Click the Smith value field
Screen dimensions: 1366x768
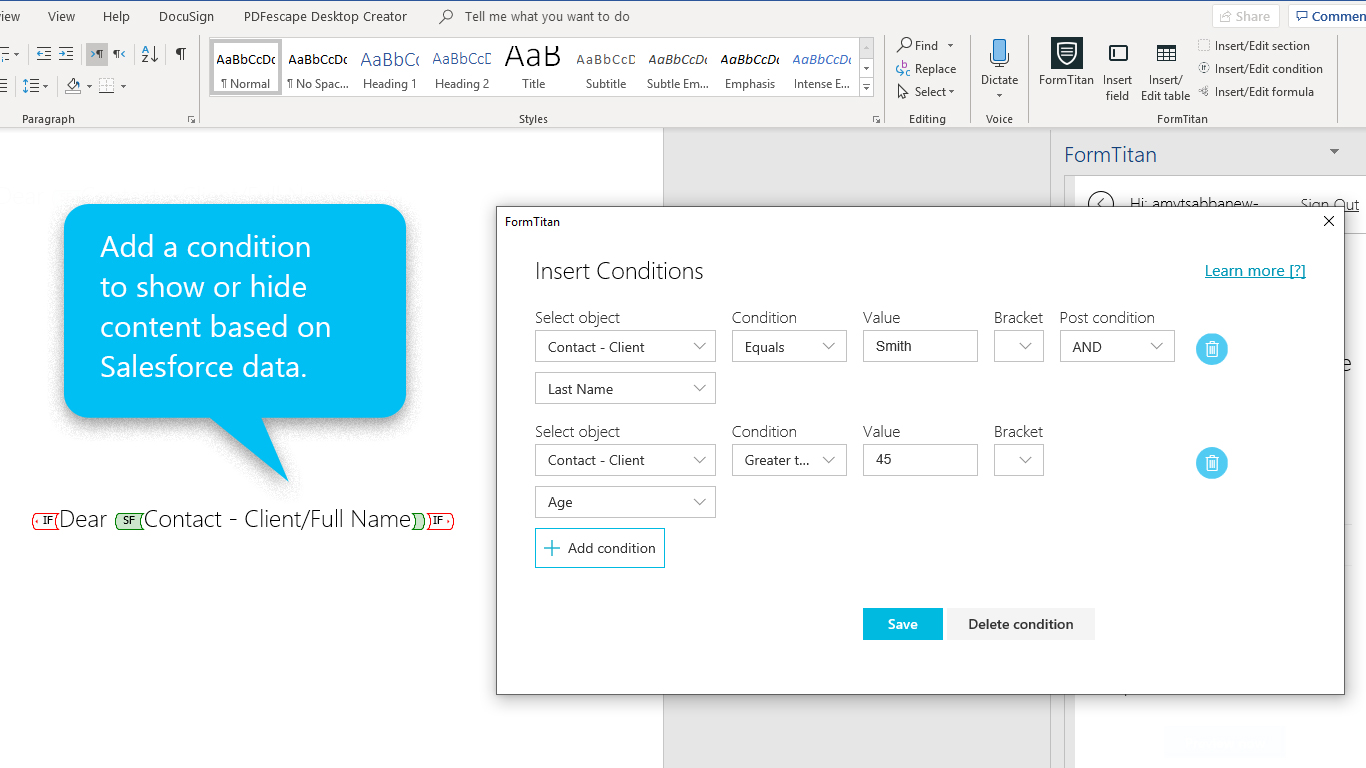(920, 346)
